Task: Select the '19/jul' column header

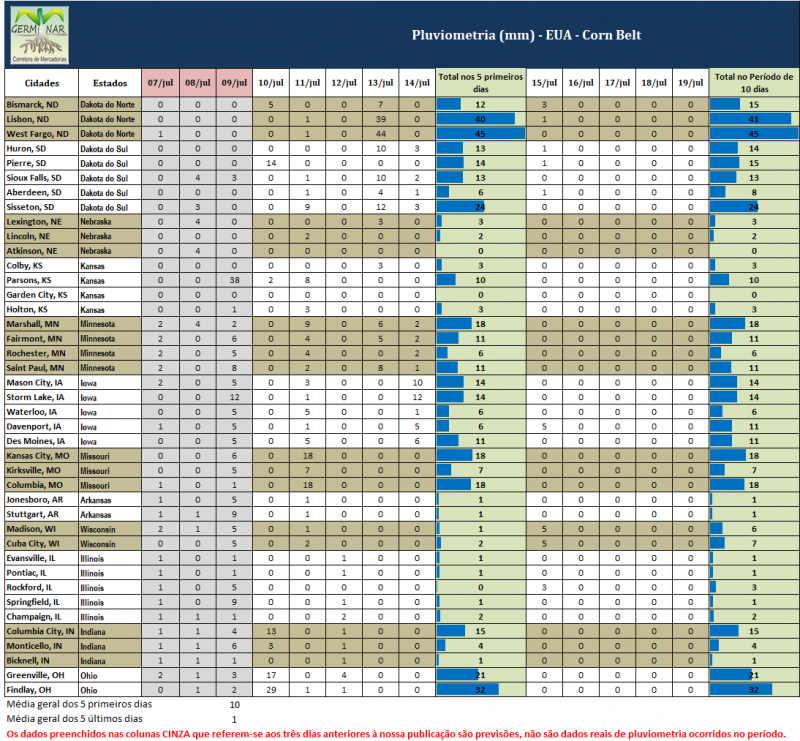Action: click(x=690, y=83)
